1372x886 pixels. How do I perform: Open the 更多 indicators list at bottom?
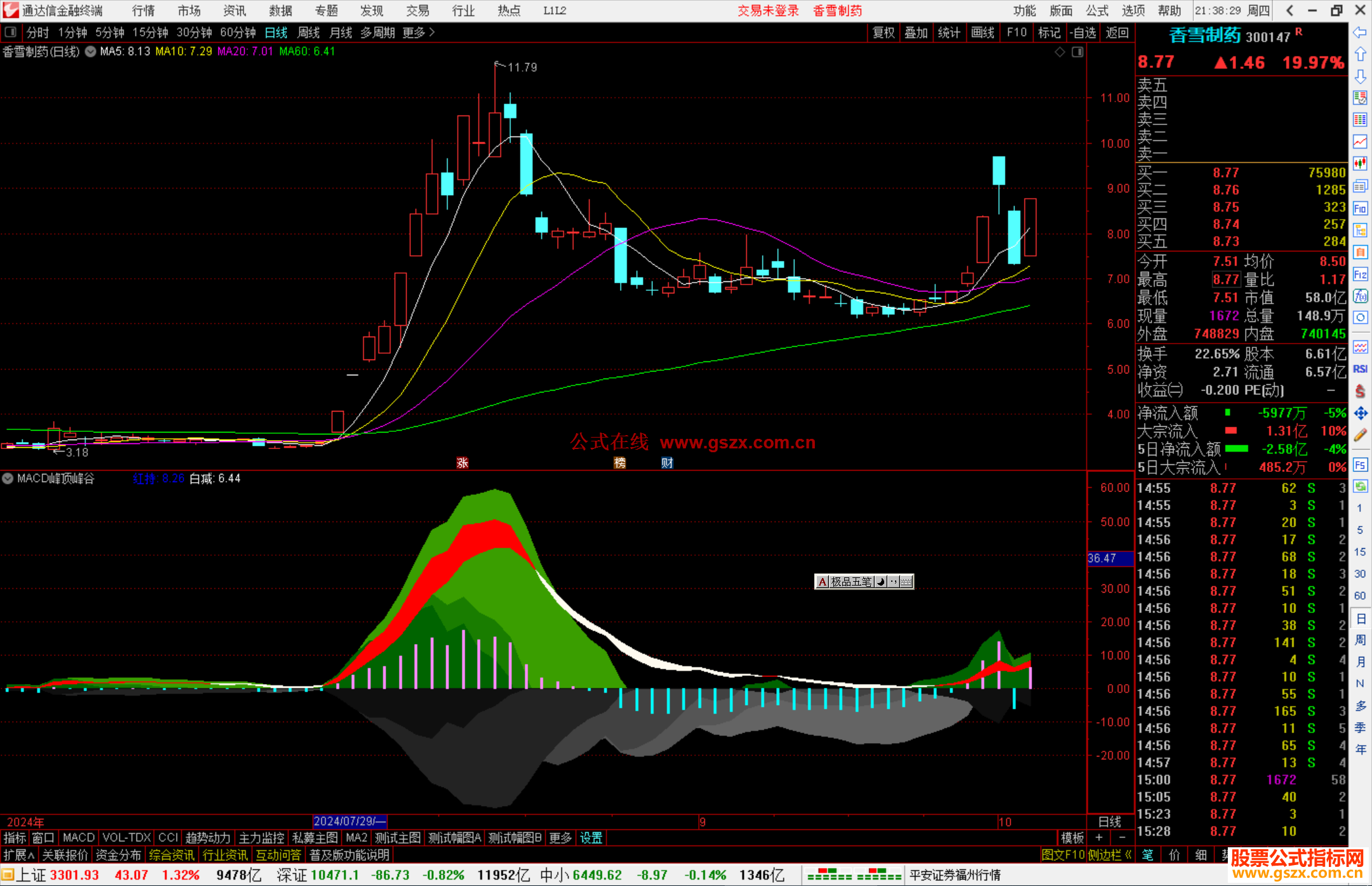pos(560,838)
